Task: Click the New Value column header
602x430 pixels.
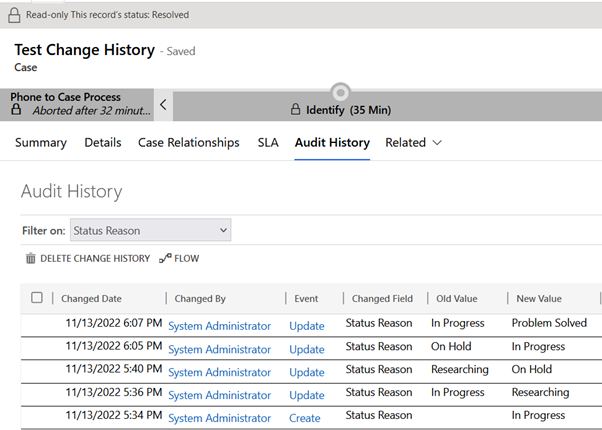Action: [539, 298]
